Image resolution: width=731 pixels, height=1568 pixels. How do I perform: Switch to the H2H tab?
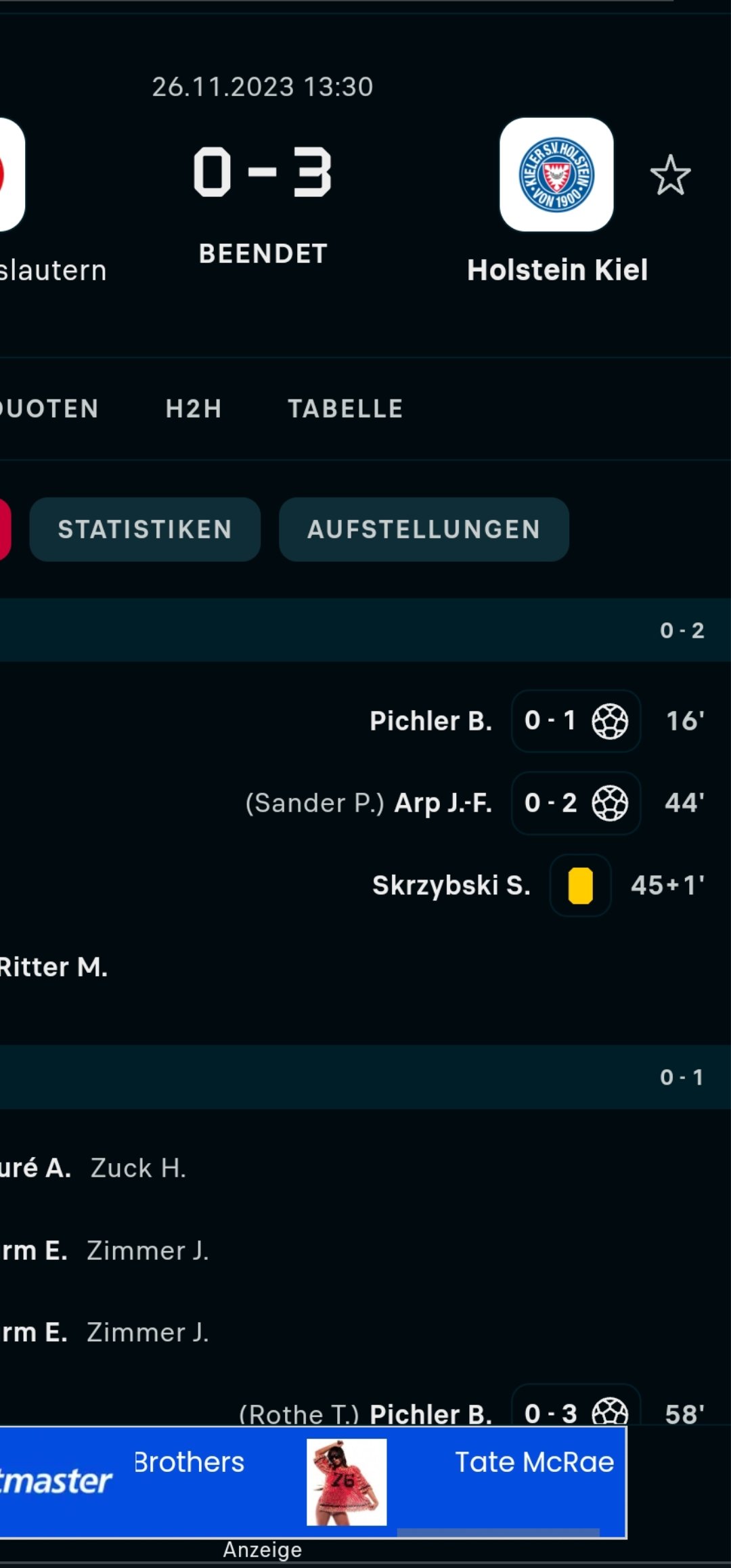(x=194, y=409)
